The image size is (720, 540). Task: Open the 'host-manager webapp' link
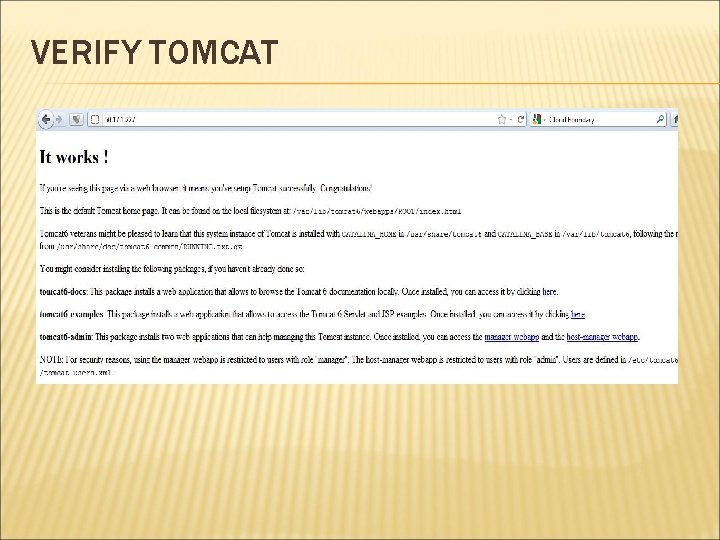coord(602,337)
